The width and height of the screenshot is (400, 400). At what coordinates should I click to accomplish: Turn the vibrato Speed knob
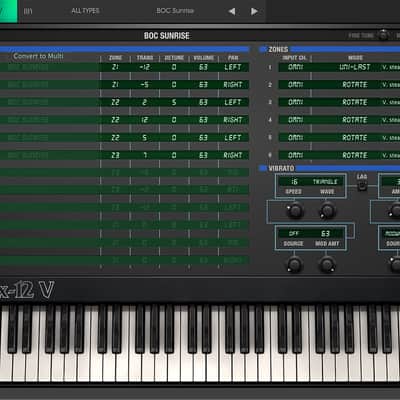click(295, 211)
